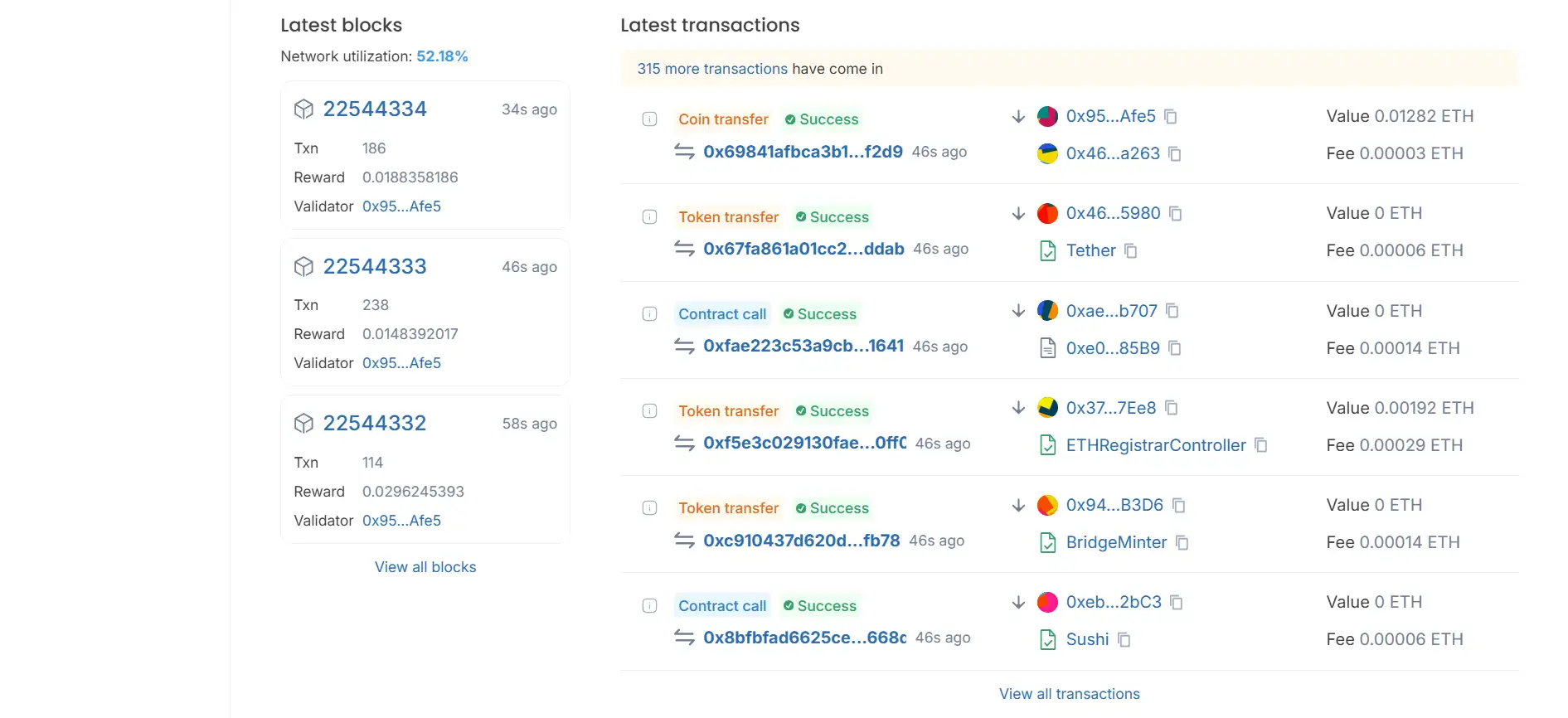Copy the Sushi contract address
The image size is (1568, 718).
1124,639
